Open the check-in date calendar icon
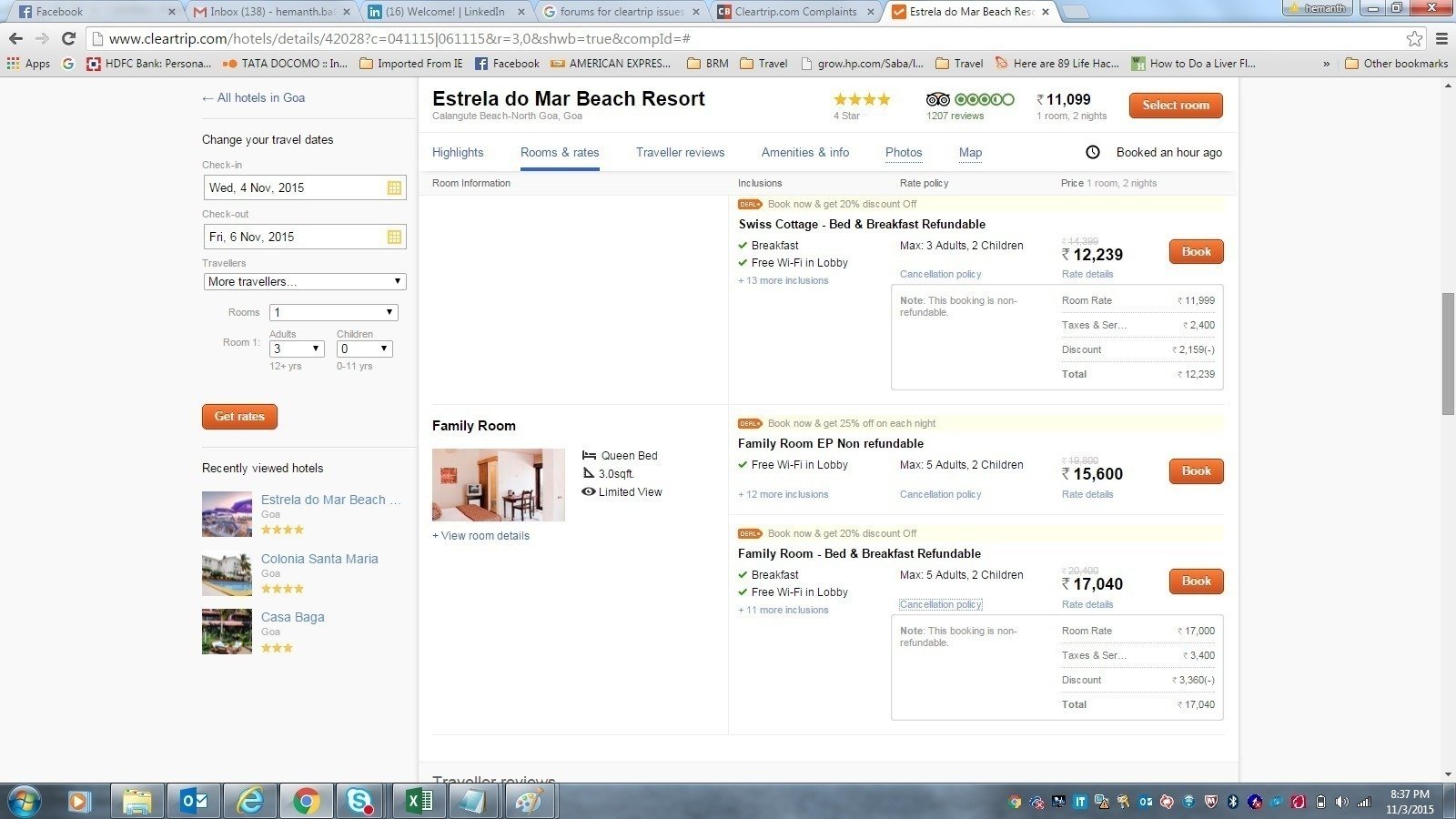 tap(394, 188)
